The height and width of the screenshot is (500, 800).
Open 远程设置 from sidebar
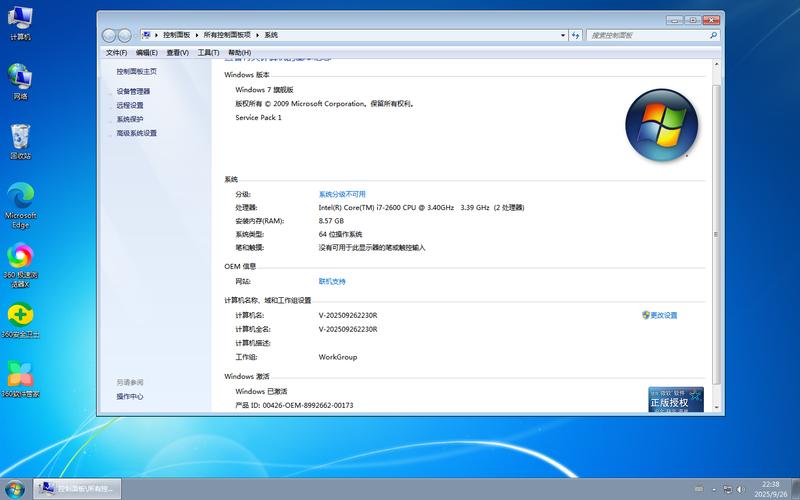[130, 105]
